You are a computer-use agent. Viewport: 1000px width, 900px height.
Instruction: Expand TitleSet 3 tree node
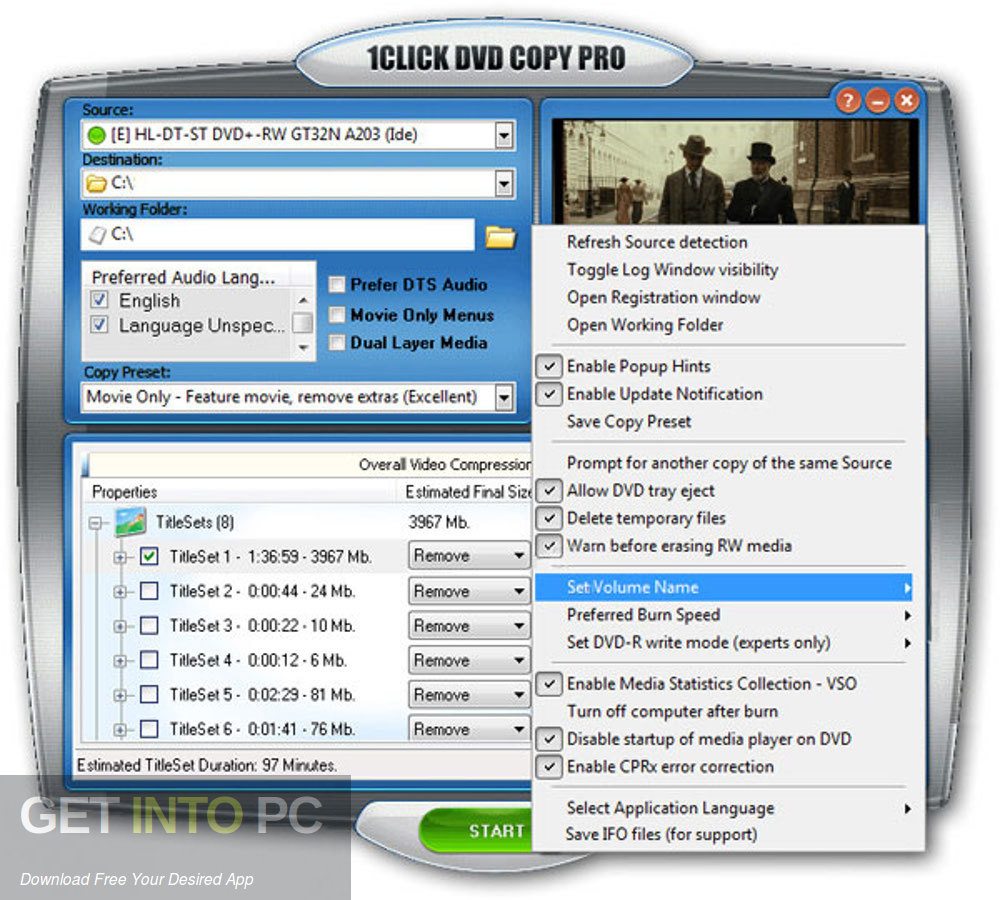(x=120, y=626)
